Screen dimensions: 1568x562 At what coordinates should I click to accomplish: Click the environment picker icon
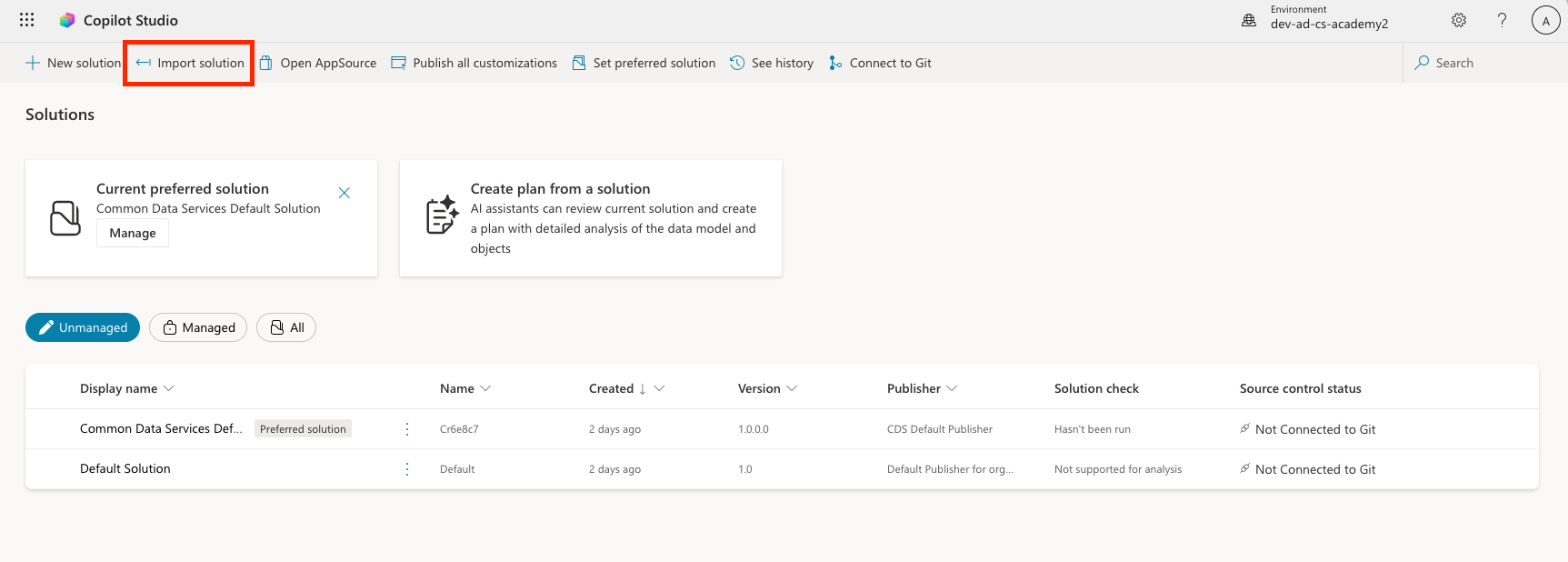click(1249, 20)
